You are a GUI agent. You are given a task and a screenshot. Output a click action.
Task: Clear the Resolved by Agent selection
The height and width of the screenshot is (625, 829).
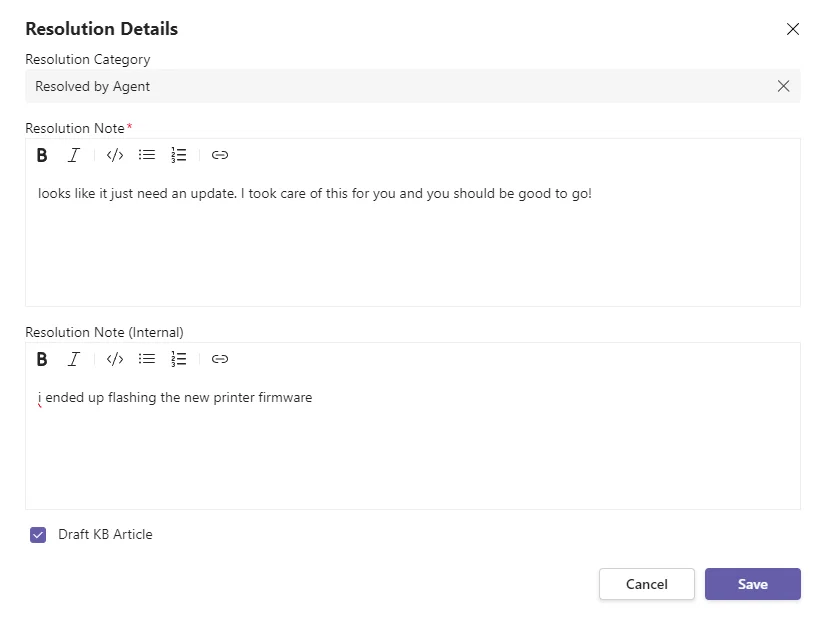783,86
